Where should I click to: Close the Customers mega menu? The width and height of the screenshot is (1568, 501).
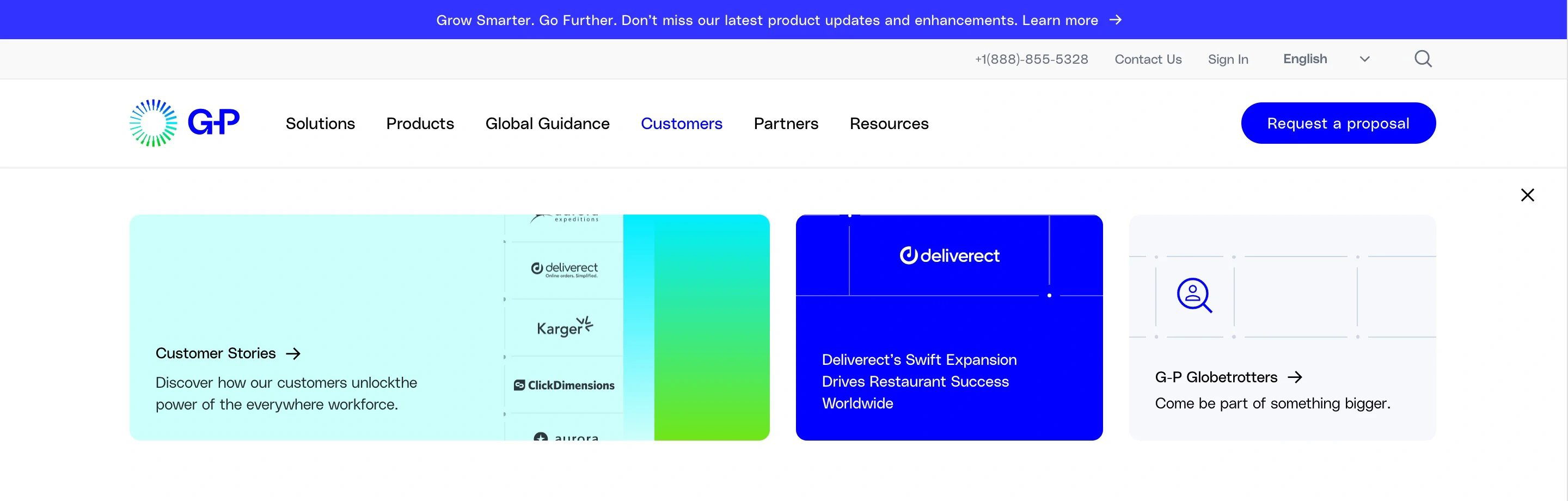pyautogui.click(x=1527, y=195)
